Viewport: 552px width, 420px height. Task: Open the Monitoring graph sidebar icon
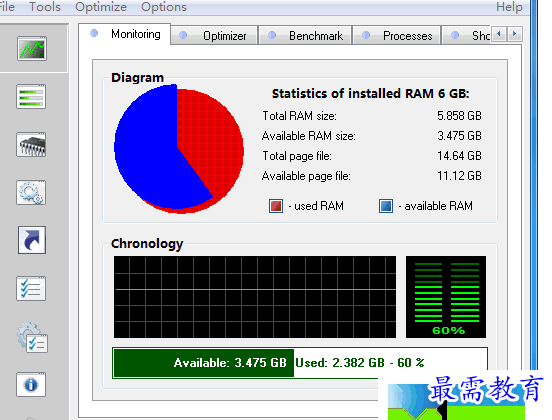point(32,49)
